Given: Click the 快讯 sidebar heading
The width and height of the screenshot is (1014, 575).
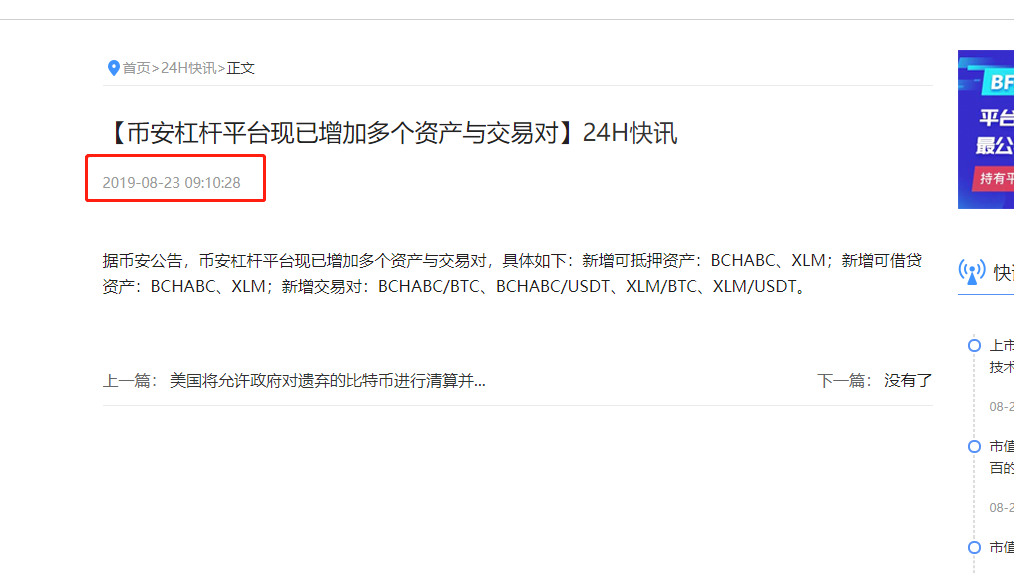Looking at the screenshot, I should (1004, 272).
